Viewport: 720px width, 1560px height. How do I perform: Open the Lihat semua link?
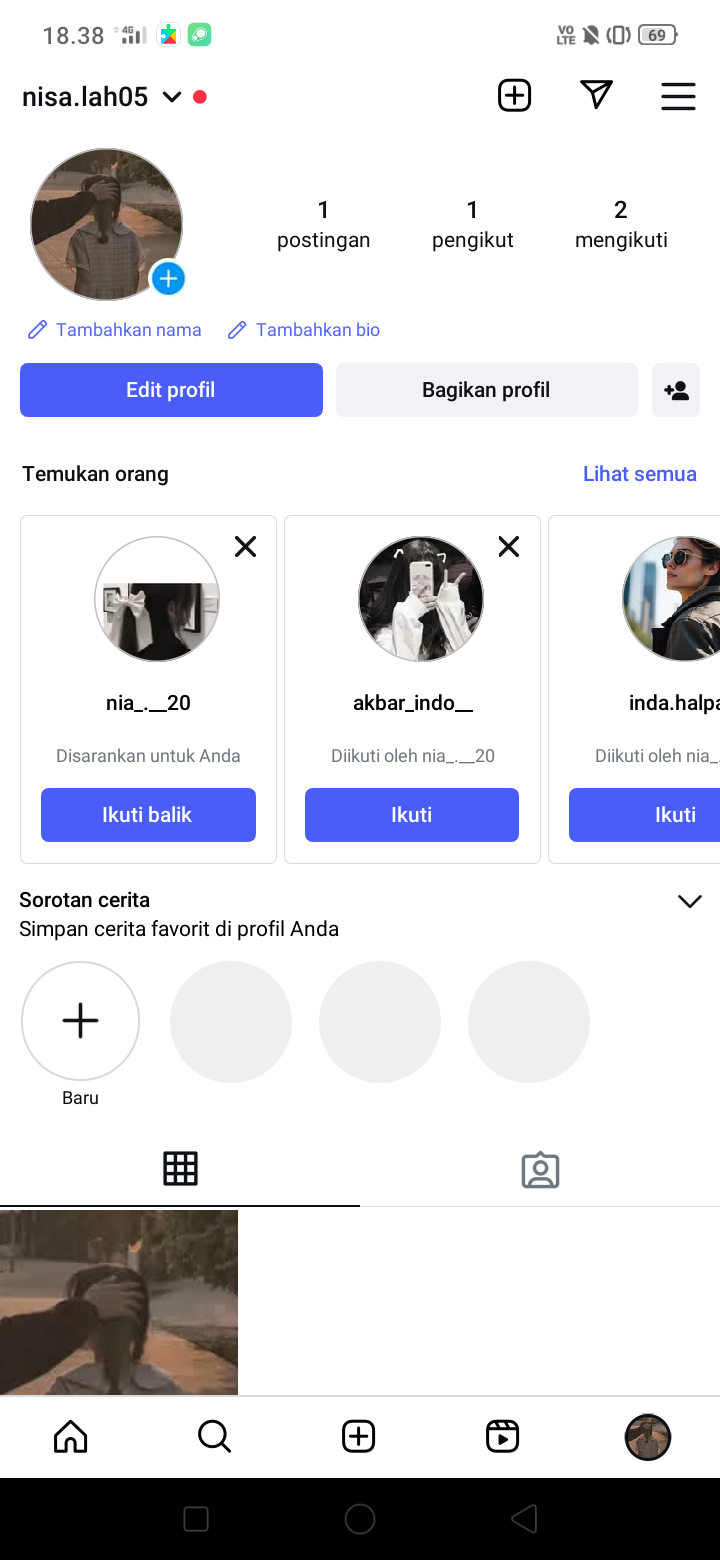point(639,474)
